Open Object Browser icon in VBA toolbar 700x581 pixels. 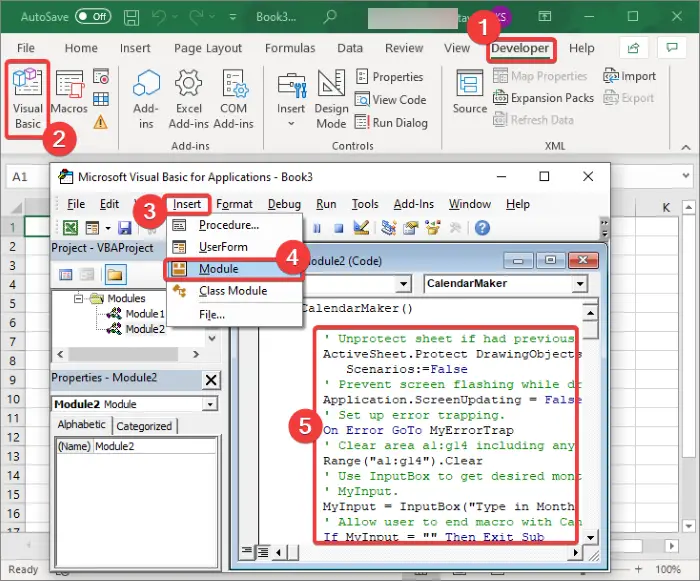(x=433, y=228)
